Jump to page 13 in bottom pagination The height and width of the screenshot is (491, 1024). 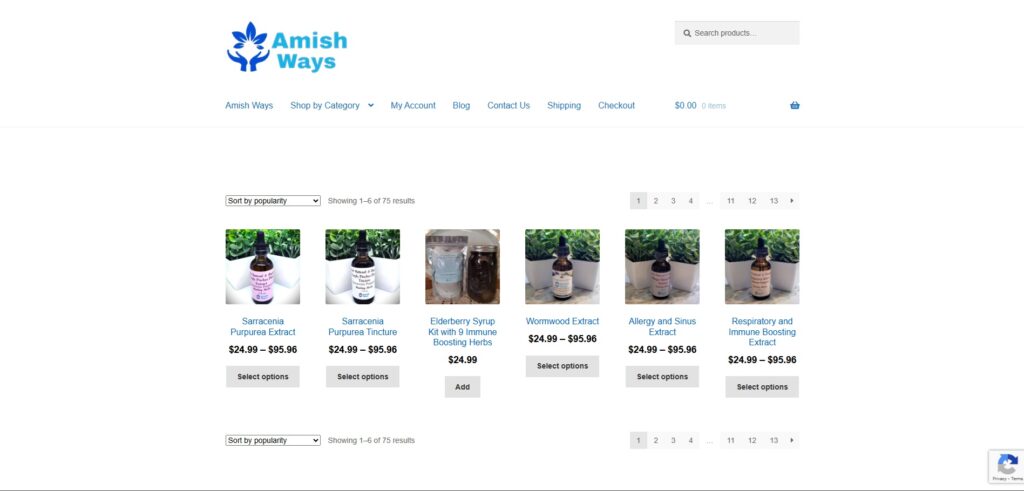coord(773,441)
